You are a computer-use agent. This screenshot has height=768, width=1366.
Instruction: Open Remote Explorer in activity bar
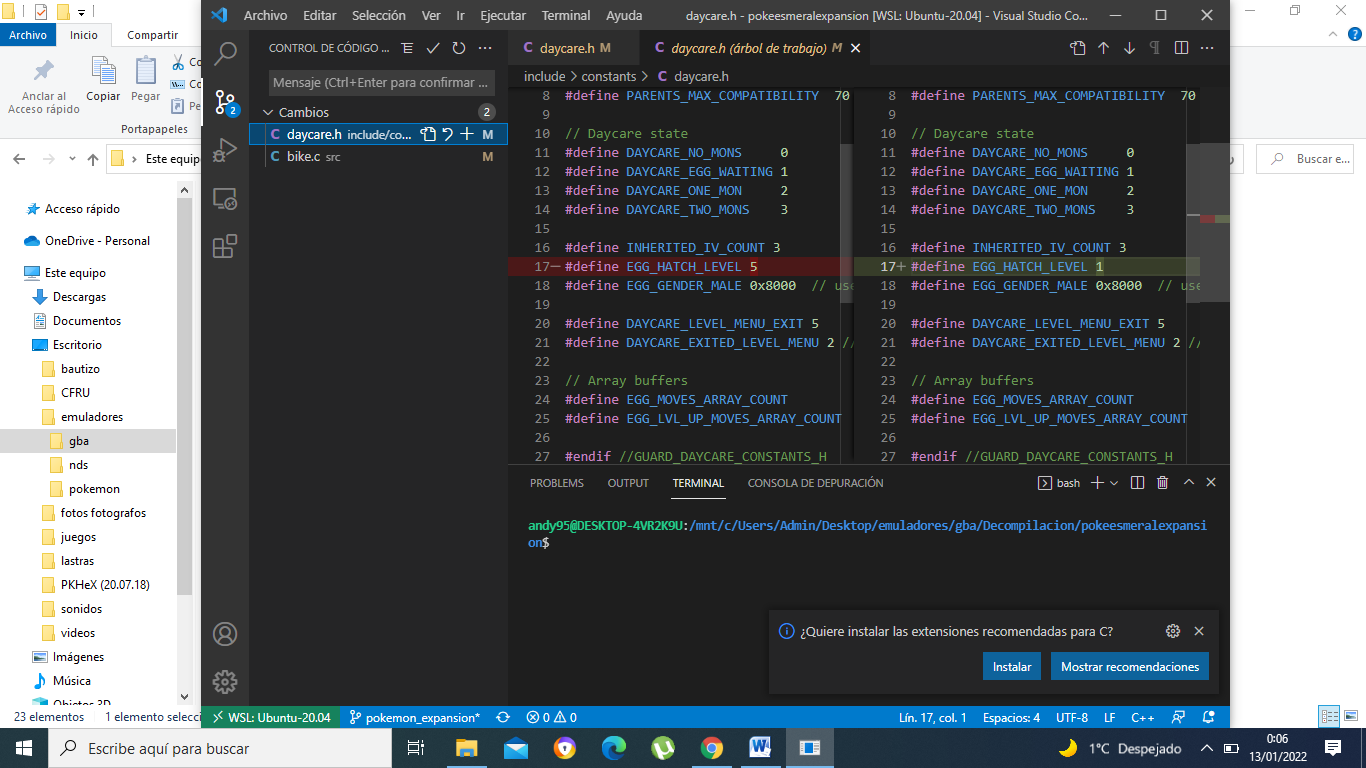click(225, 199)
